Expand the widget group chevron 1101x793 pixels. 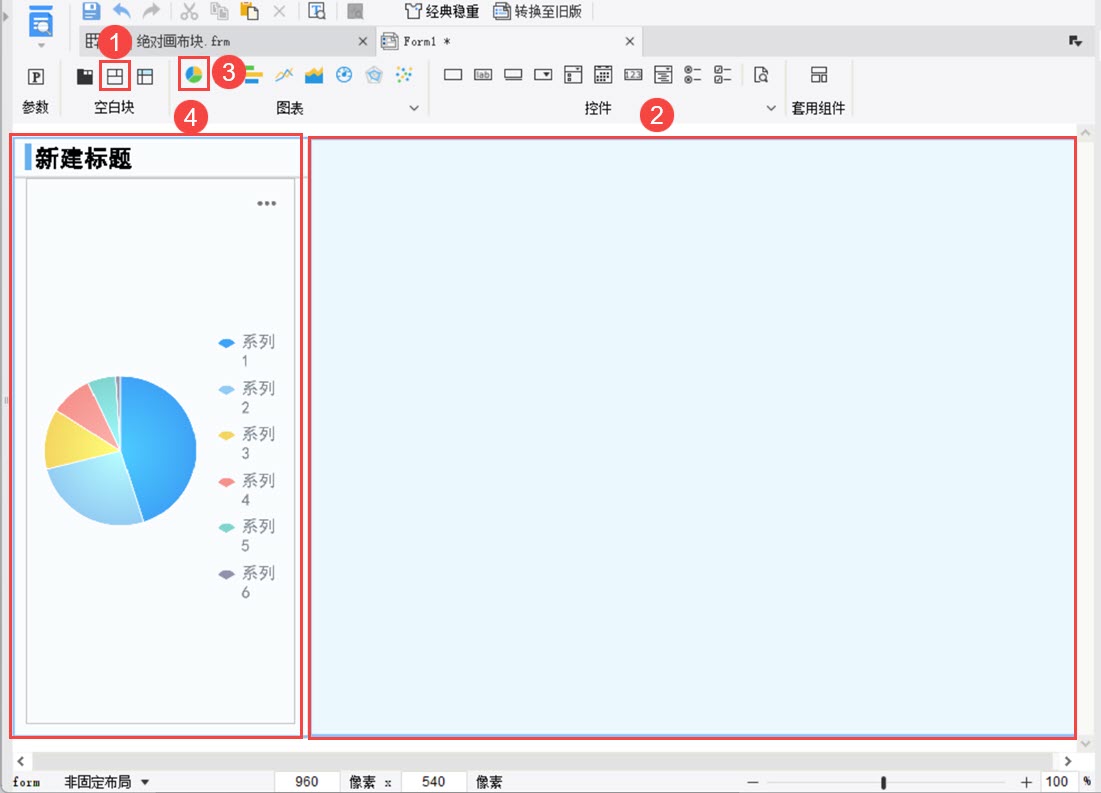(771, 108)
